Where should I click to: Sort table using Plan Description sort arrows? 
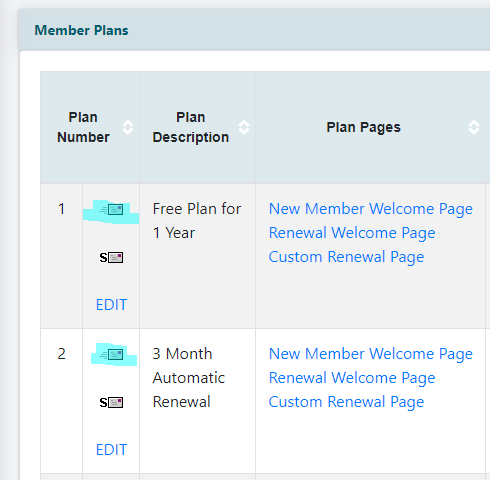click(244, 127)
